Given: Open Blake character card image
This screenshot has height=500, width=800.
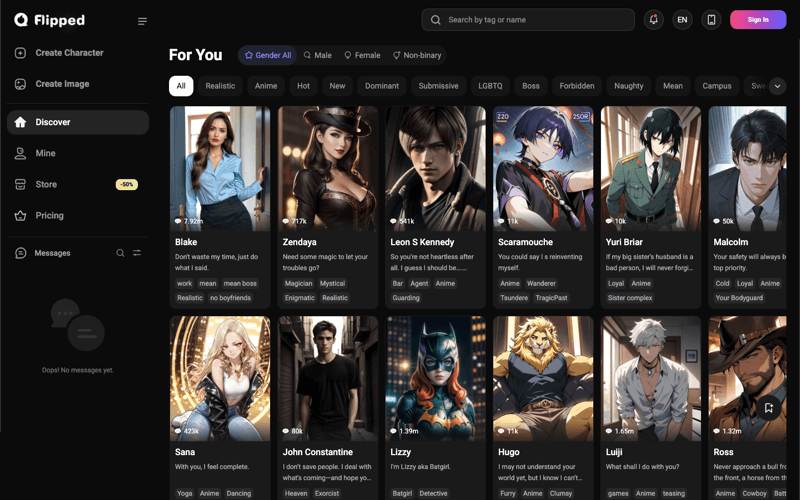Looking at the screenshot, I should (x=220, y=168).
